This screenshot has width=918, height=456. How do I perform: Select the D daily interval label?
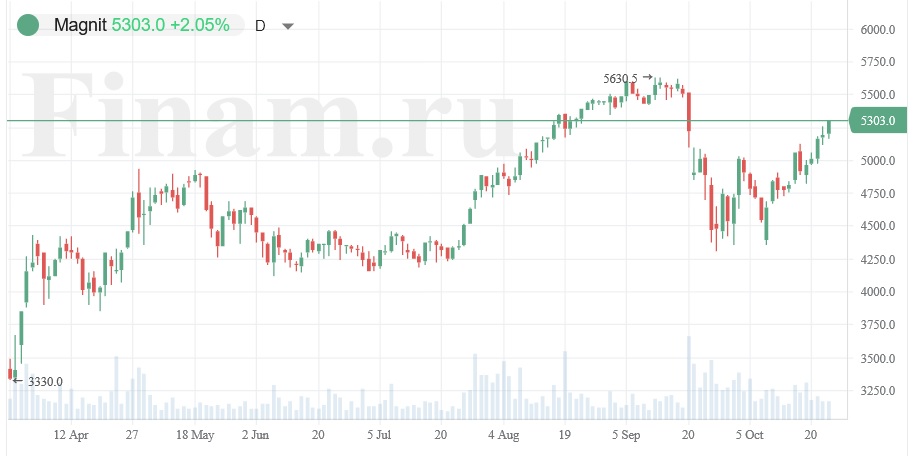[x=260, y=25]
